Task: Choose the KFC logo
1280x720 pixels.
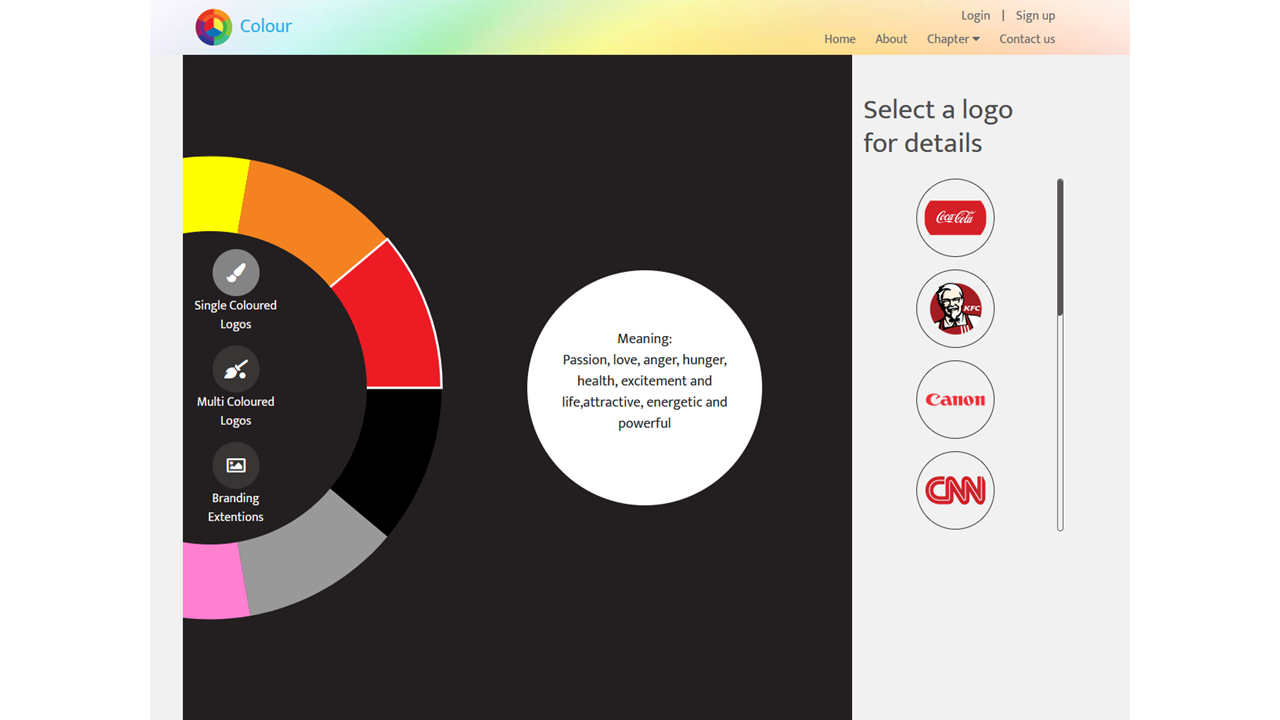Action: pyautogui.click(x=955, y=309)
